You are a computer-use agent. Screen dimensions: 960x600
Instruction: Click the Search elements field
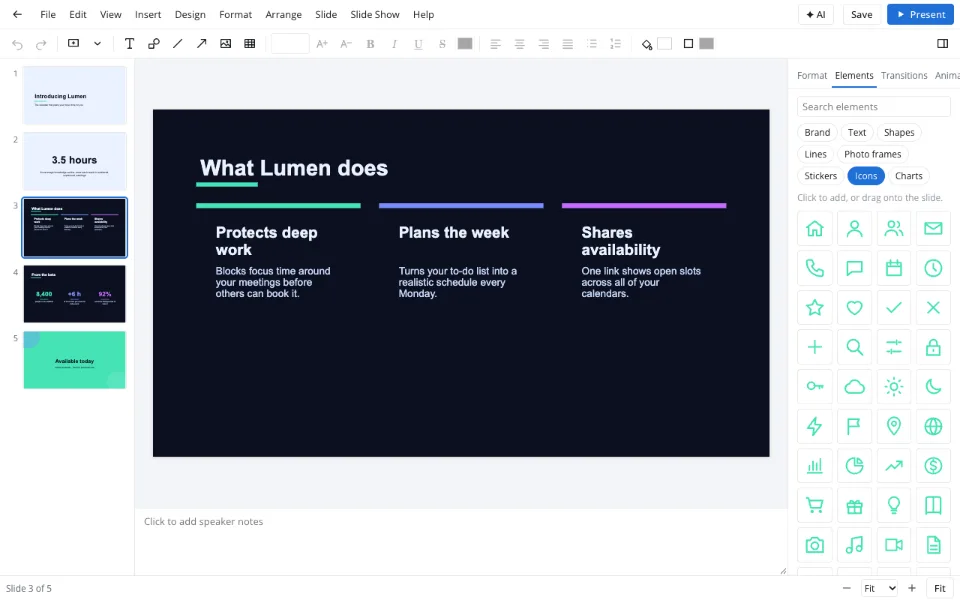874,107
